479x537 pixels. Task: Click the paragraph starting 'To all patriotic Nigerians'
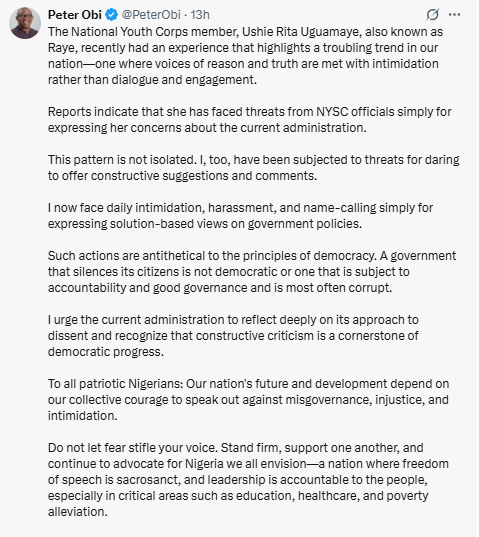[x=249, y=400]
